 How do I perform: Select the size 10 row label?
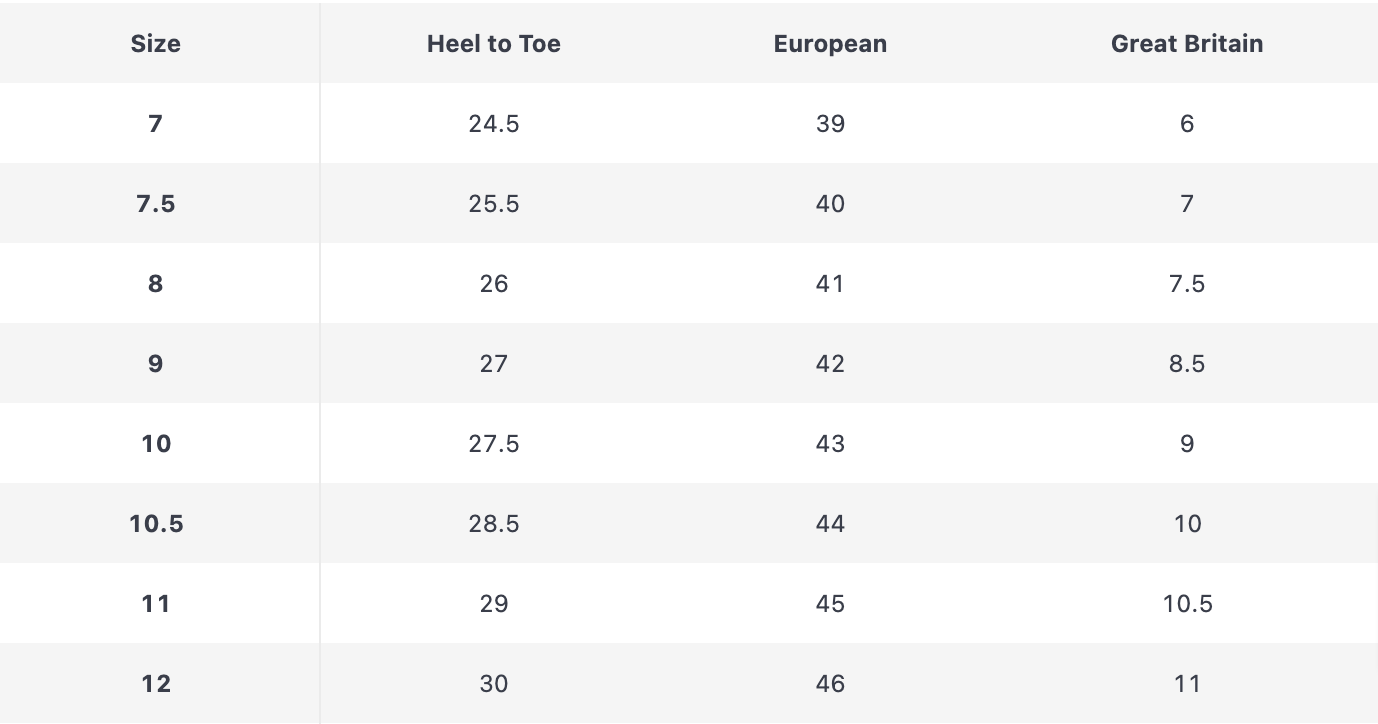155,444
